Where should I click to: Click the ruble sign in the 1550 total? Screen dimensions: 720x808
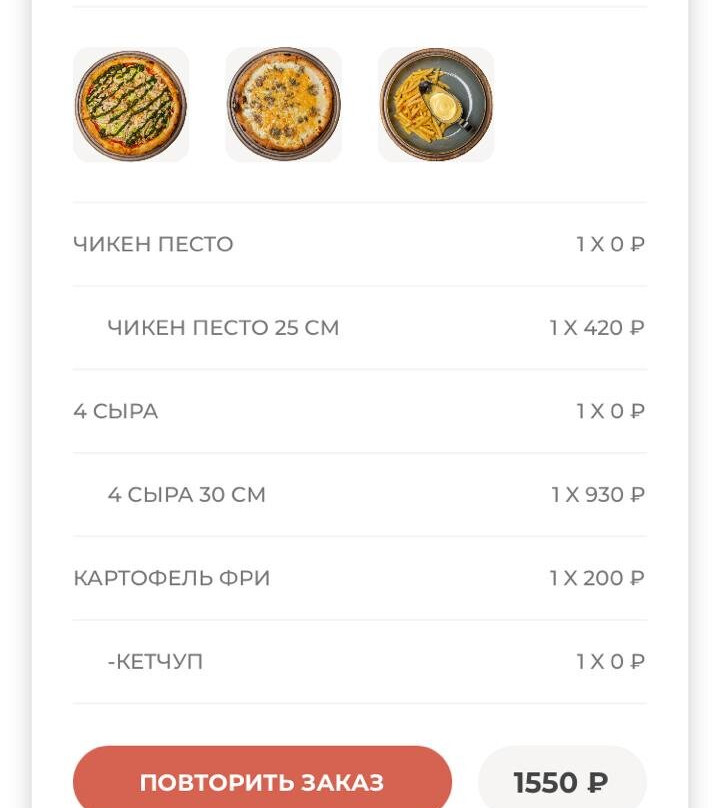[x=598, y=782]
